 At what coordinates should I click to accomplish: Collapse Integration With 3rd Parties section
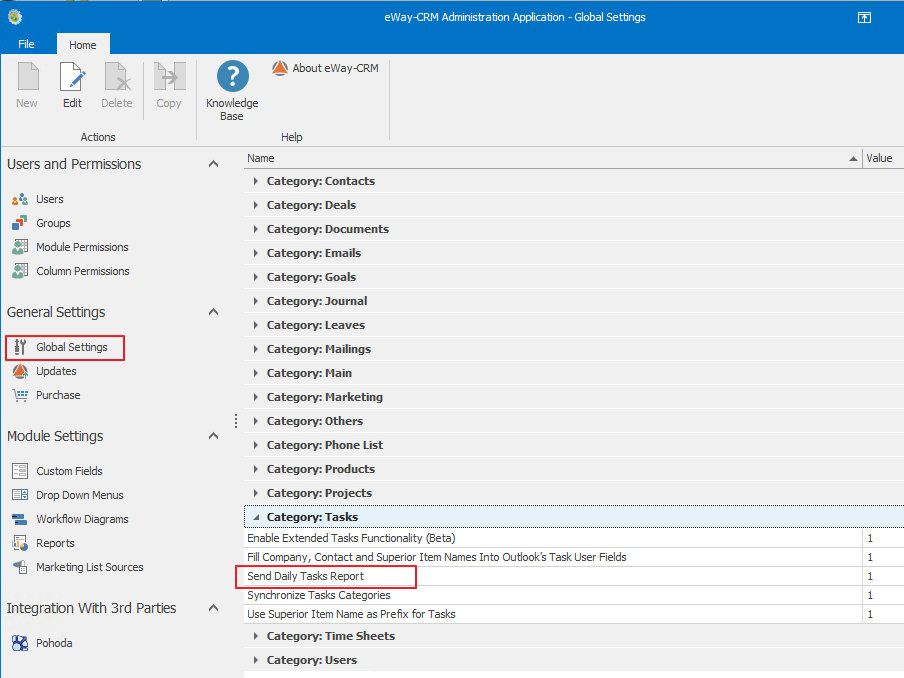(213, 608)
